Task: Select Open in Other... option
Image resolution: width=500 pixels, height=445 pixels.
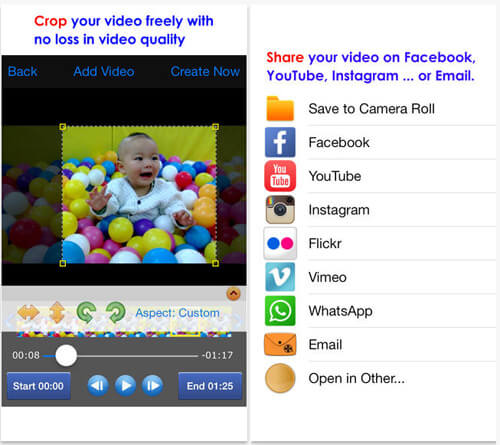Action: click(380, 378)
